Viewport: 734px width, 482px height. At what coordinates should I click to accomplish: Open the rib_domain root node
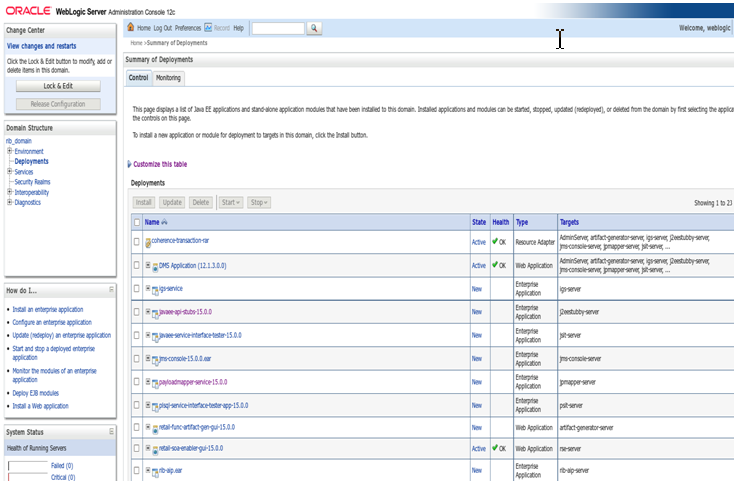click(19, 141)
